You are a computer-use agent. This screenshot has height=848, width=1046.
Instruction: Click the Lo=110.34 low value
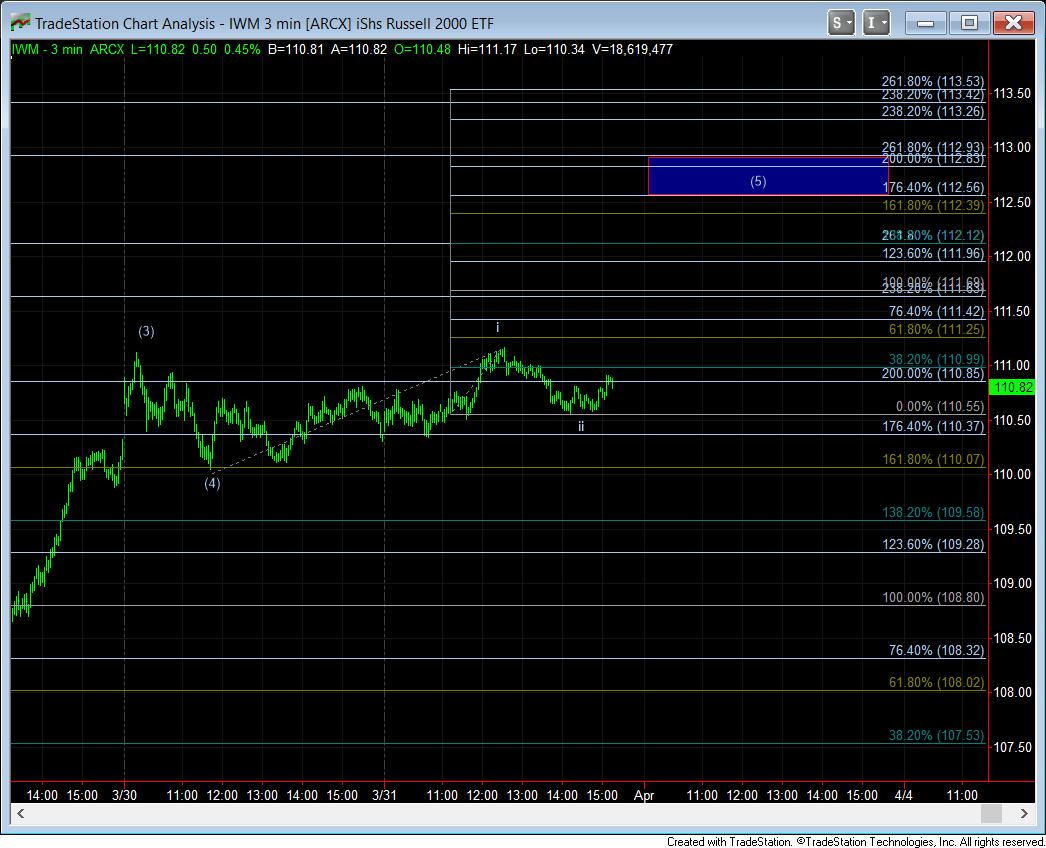coord(554,49)
